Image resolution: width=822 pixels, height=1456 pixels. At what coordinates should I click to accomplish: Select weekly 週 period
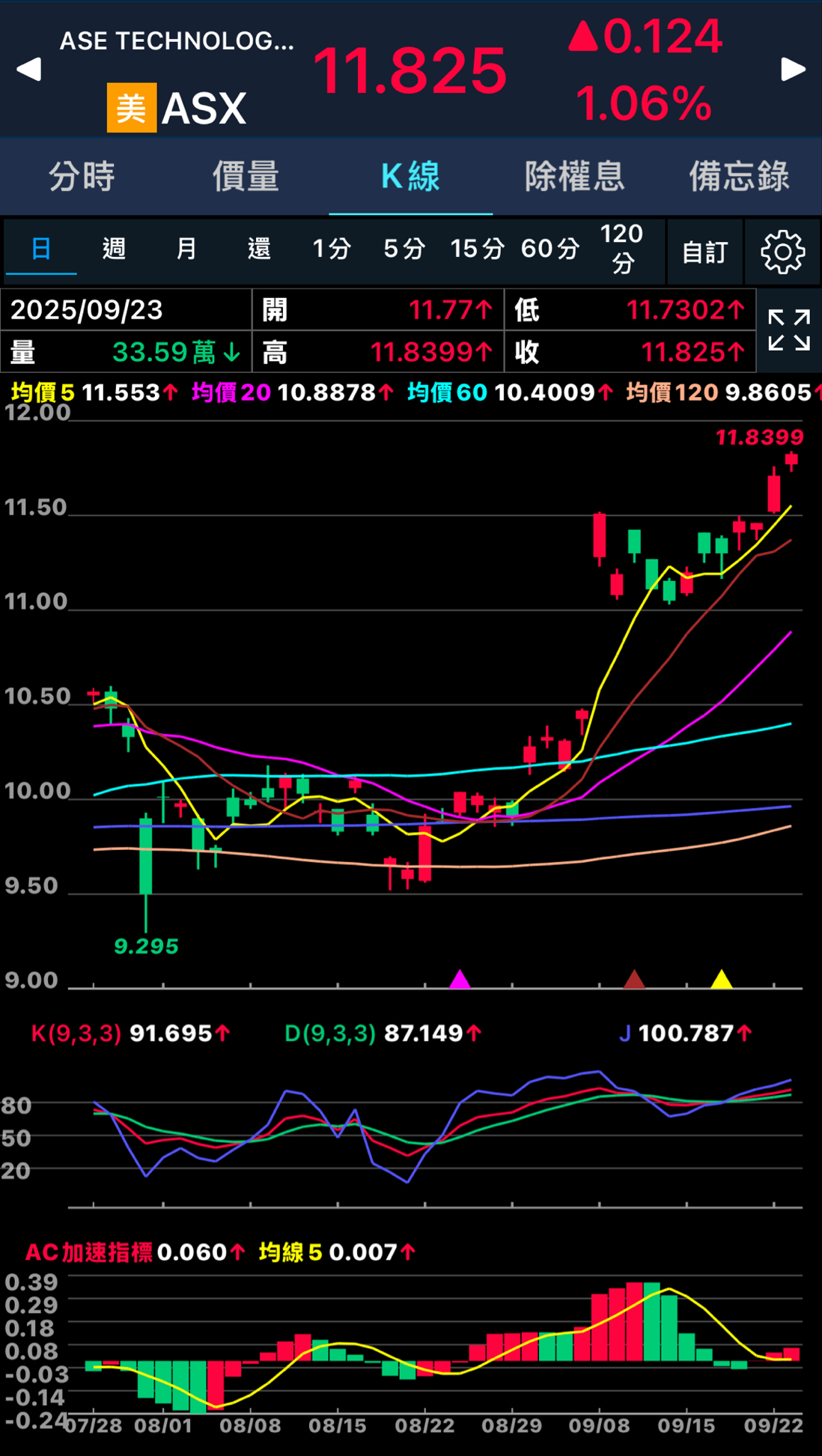(114, 249)
